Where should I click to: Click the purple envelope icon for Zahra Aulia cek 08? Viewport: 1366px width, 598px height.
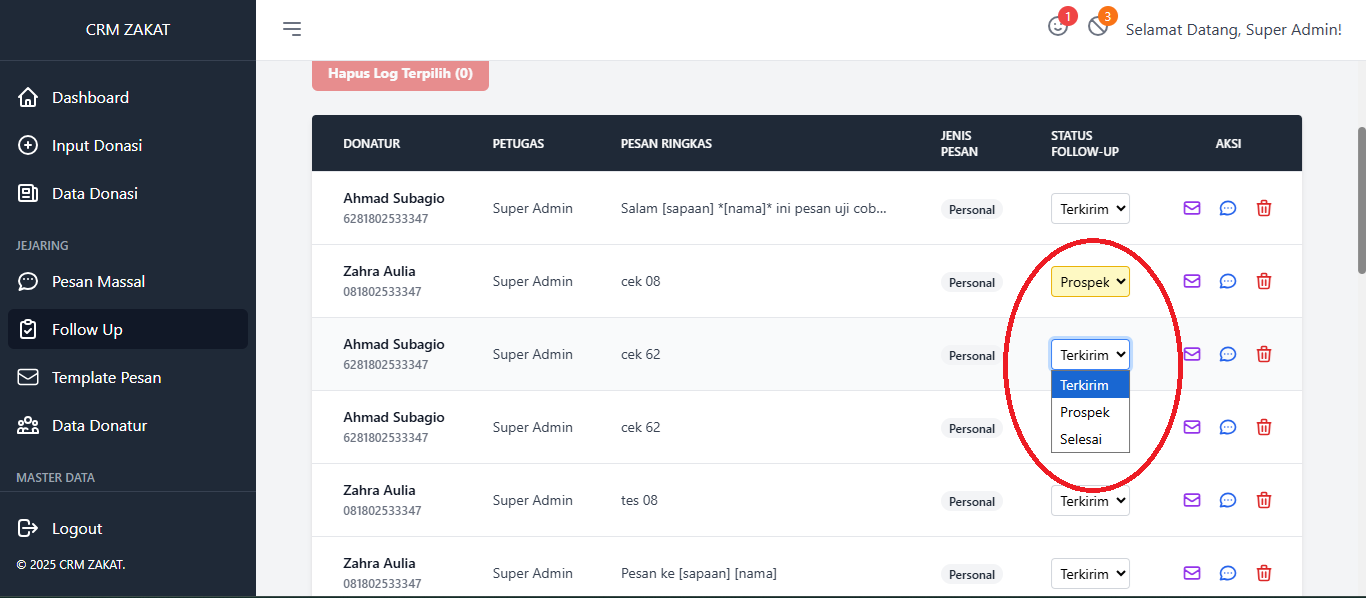[x=1191, y=282]
